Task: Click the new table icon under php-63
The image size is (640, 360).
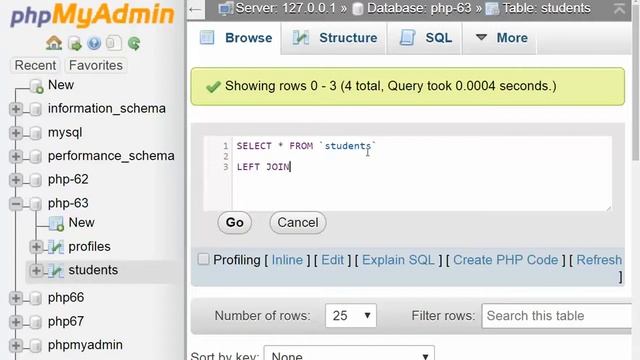Action: point(56,223)
